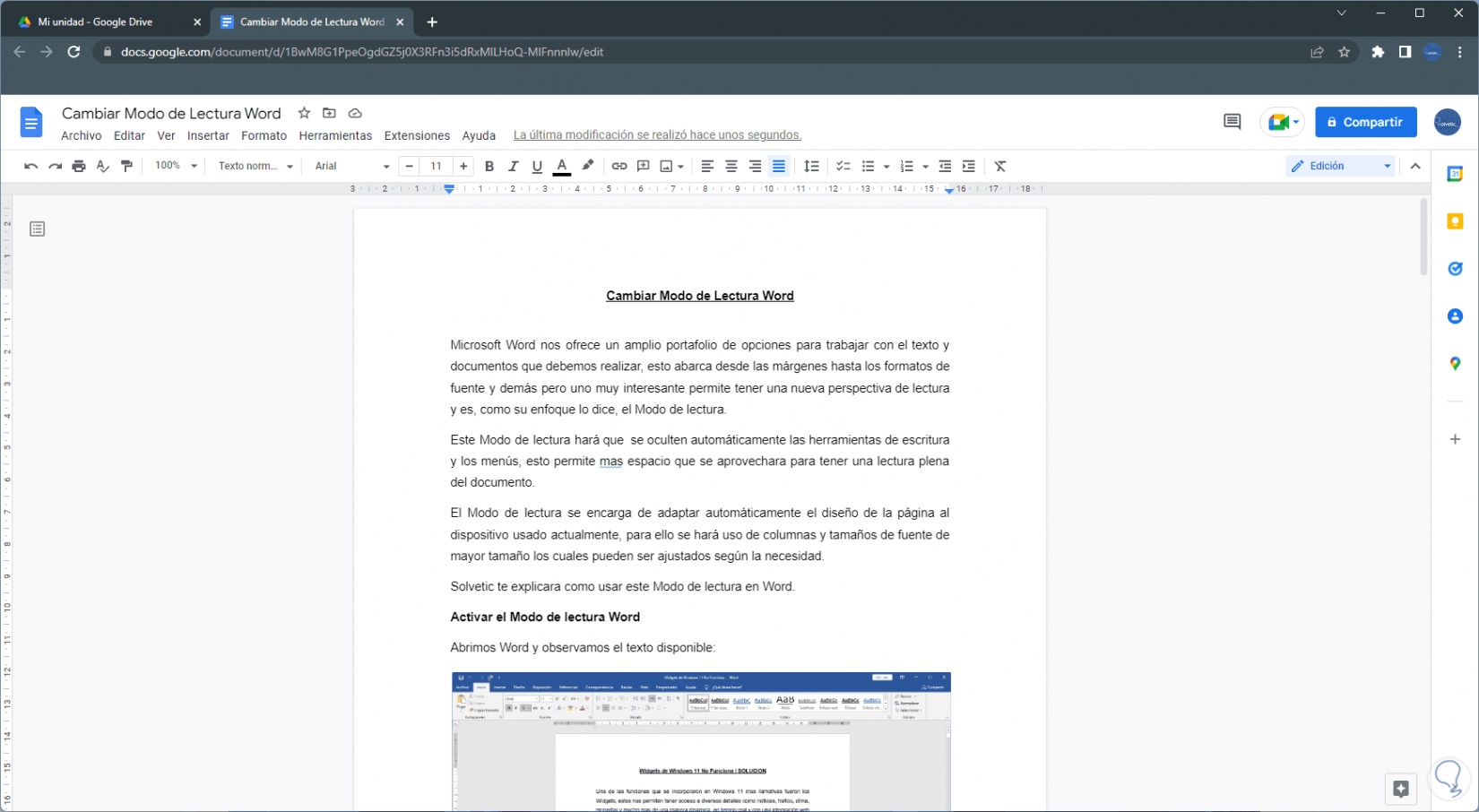This screenshot has height=812, width=1479.
Task: Open the Formato menu
Action: (x=264, y=135)
